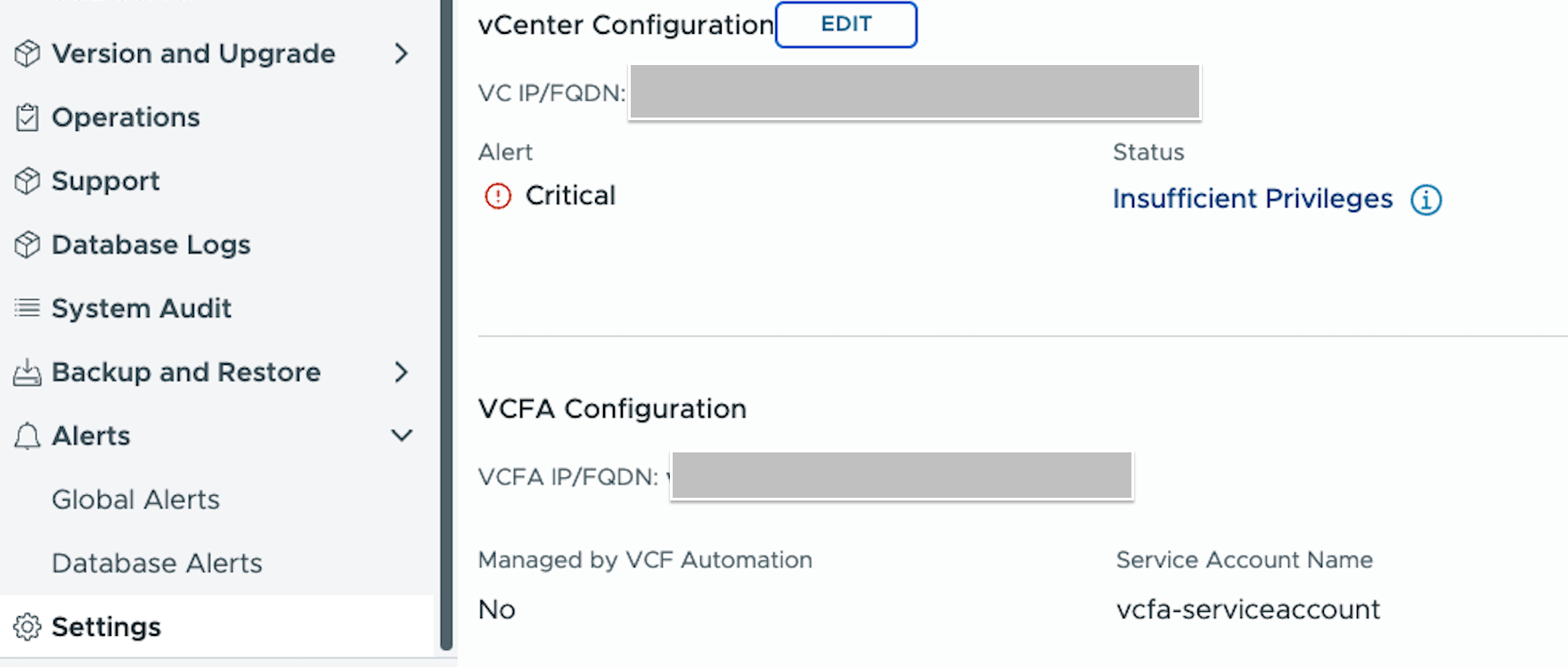Click the Operations clipboard icon

28,118
